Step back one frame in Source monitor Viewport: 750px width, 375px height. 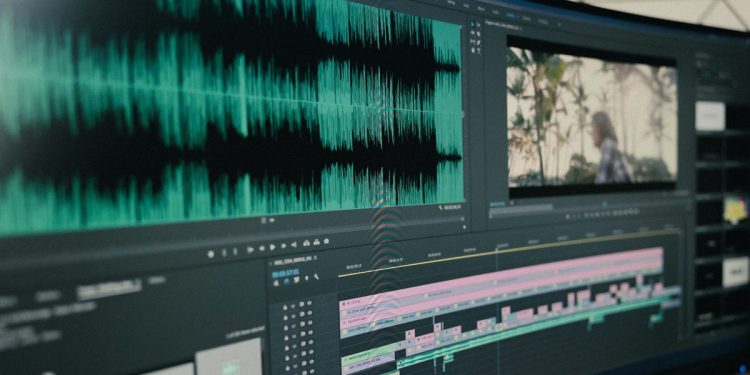coord(262,248)
